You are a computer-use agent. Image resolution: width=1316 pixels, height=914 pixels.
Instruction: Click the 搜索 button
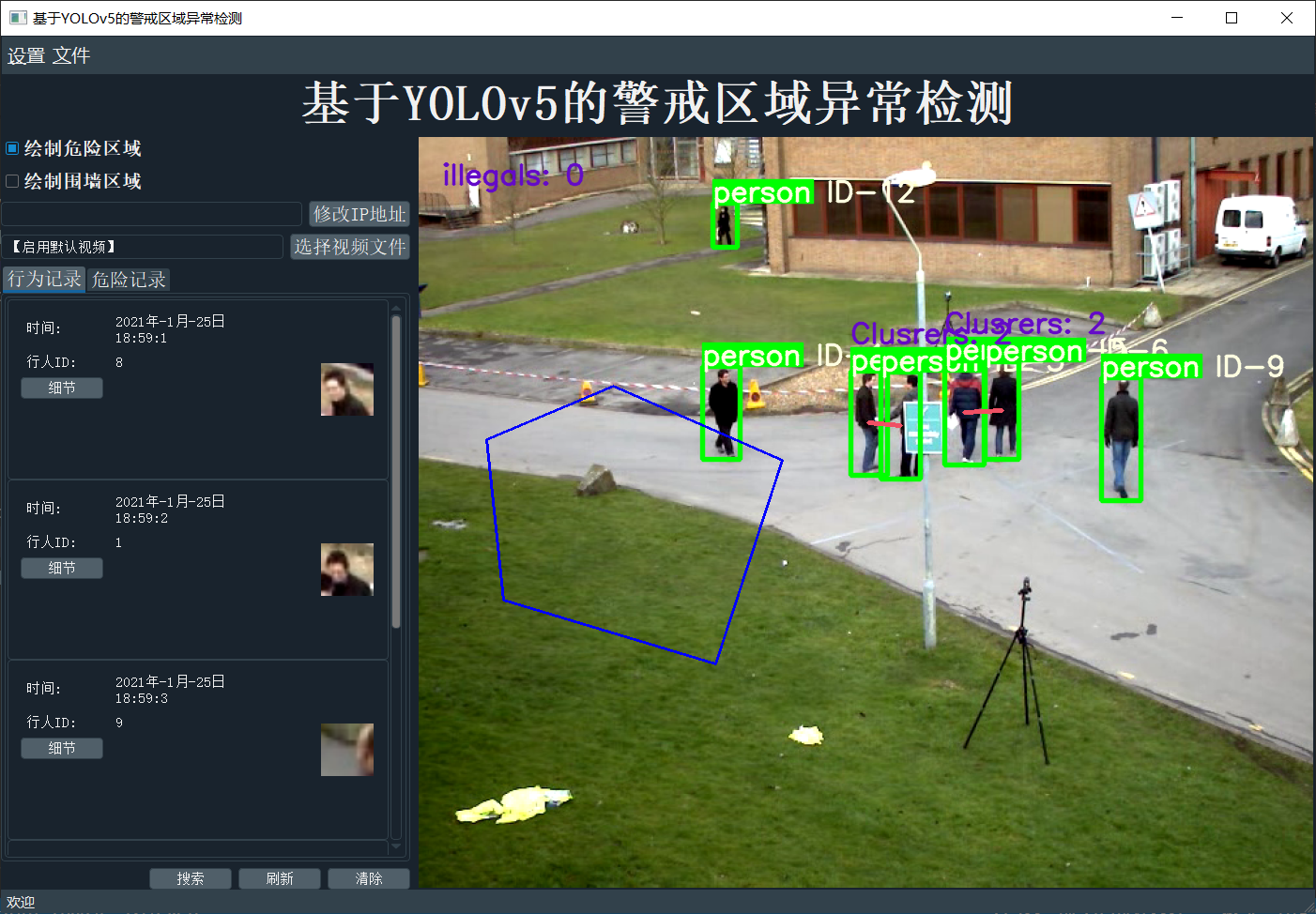(x=191, y=878)
